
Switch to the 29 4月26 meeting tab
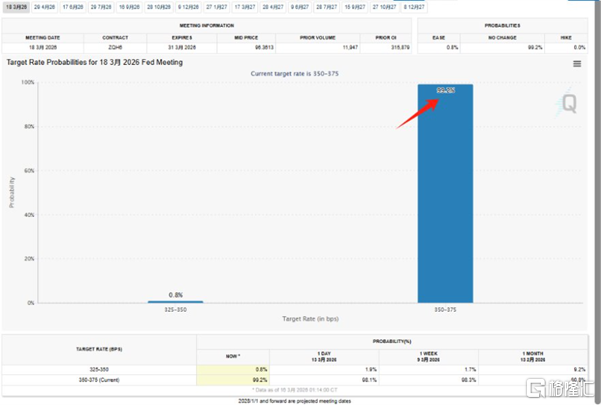[x=44, y=7]
